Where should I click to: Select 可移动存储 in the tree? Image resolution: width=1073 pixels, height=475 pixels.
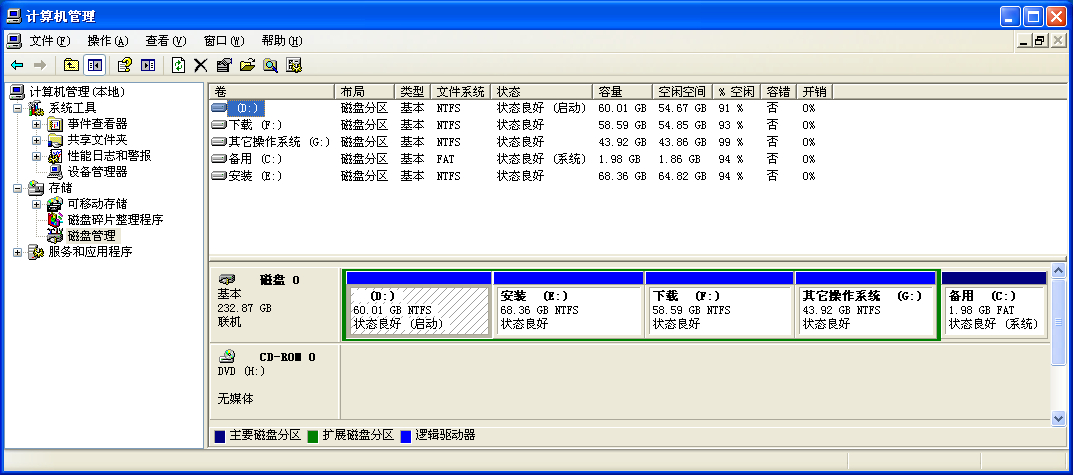(97, 204)
